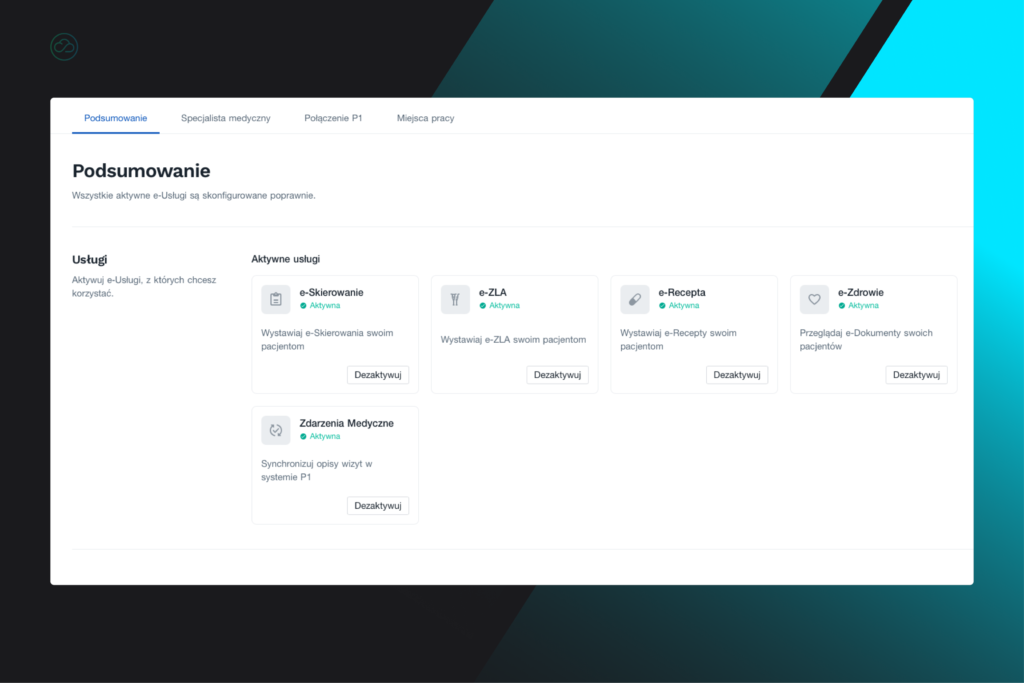Go to Miejsca pracy tab
Viewport: 1024px width, 683px height.
click(x=425, y=118)
